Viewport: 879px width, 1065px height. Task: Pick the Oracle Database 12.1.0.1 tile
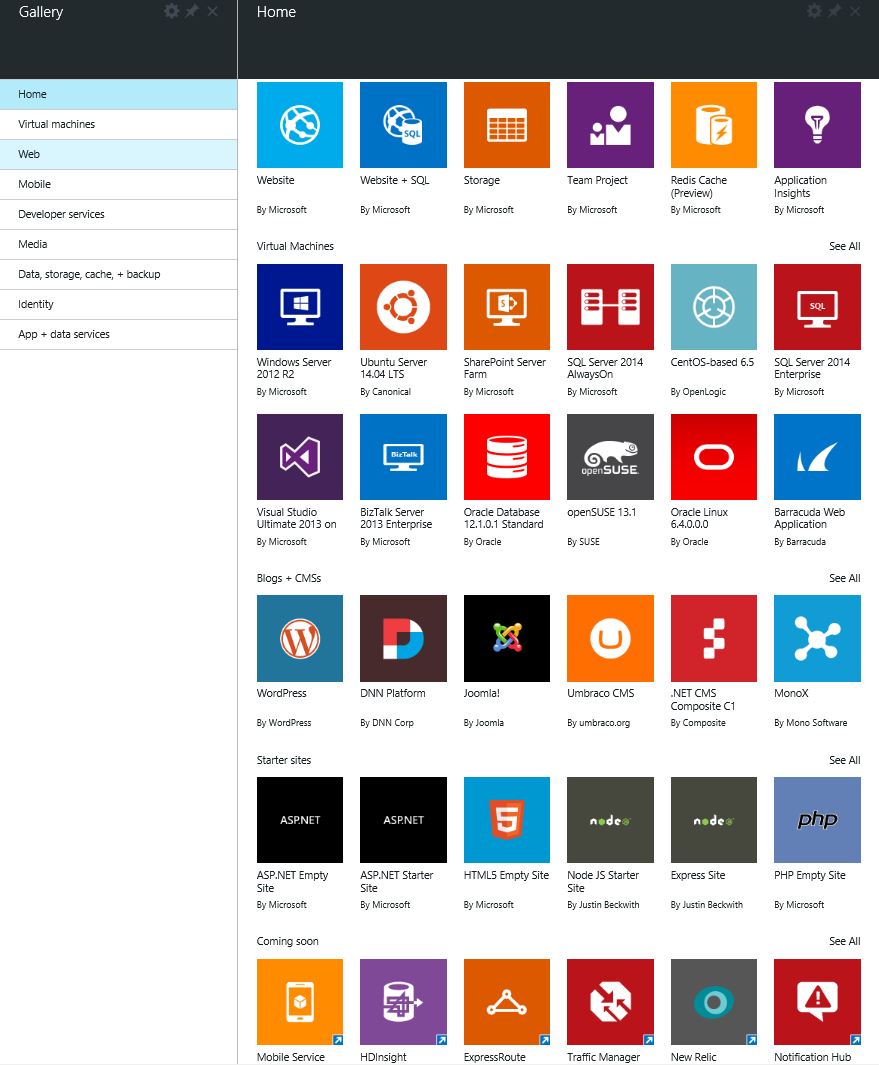506,457
